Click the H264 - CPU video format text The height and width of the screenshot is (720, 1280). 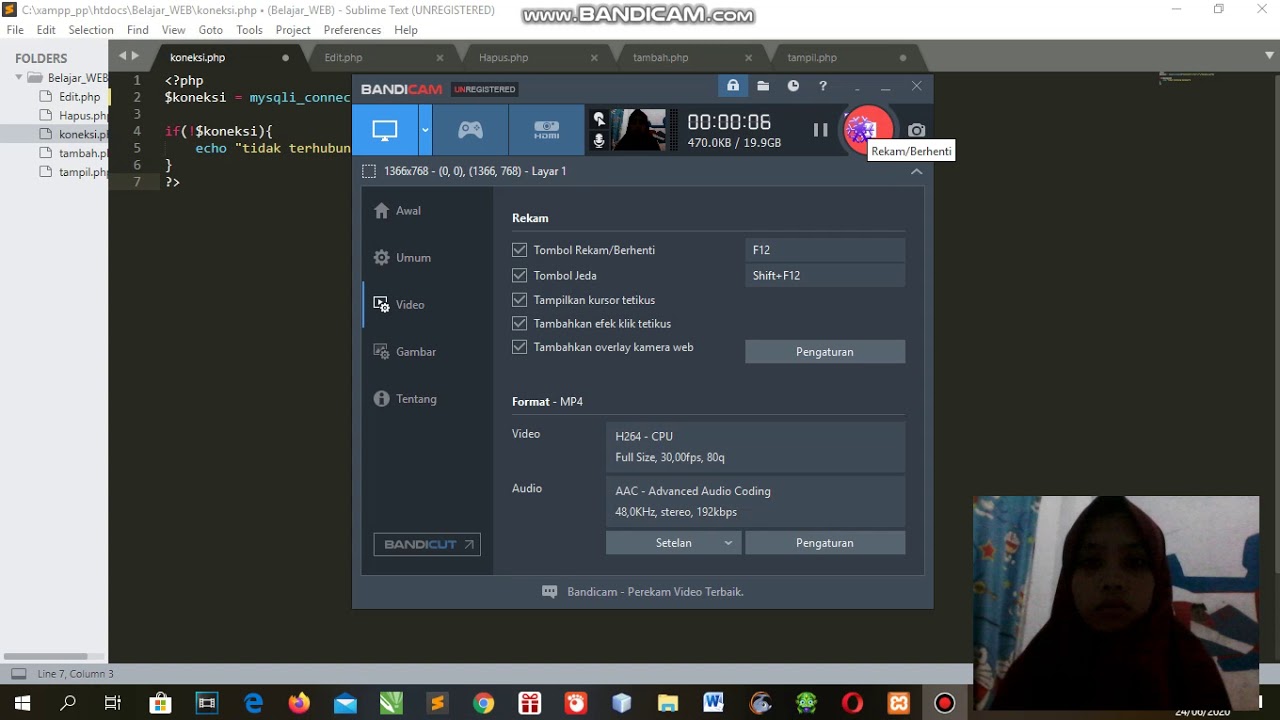point(644,436)
